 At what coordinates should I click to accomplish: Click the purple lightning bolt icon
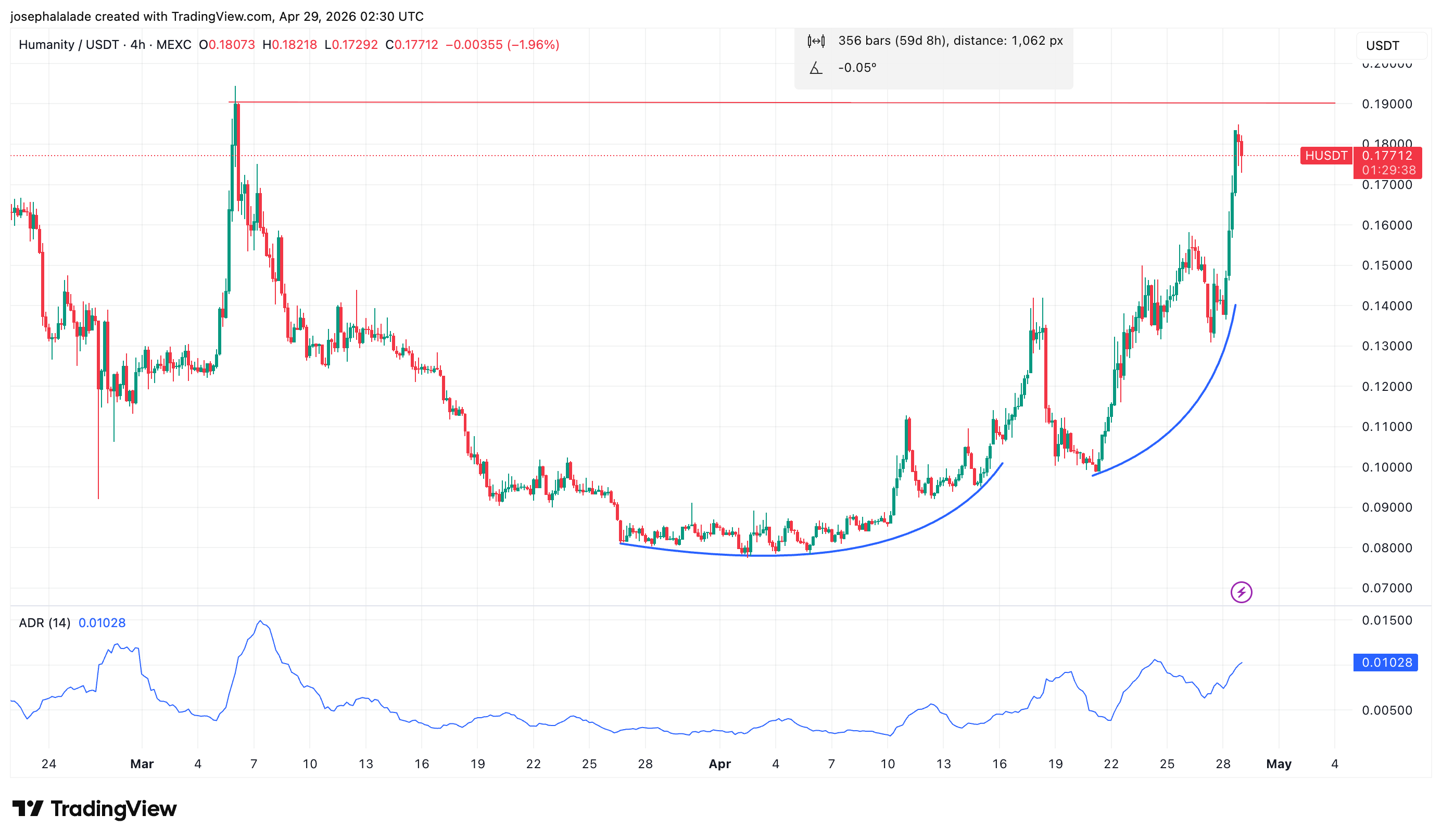[1241, 592]
